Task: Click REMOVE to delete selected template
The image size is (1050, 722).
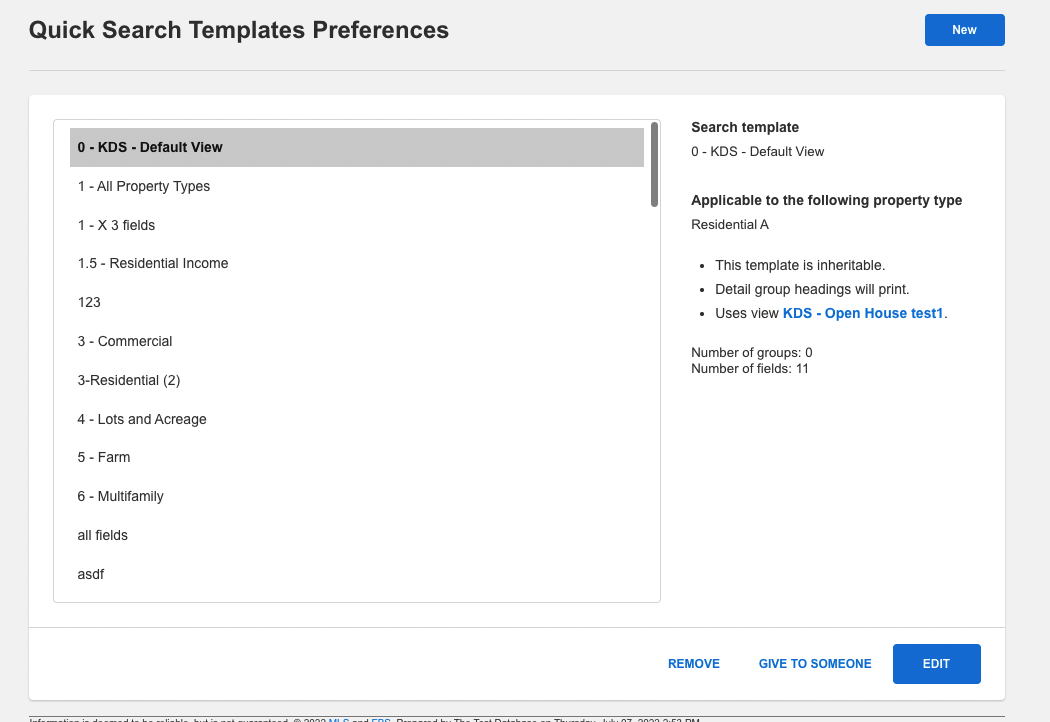Action: 693,663
